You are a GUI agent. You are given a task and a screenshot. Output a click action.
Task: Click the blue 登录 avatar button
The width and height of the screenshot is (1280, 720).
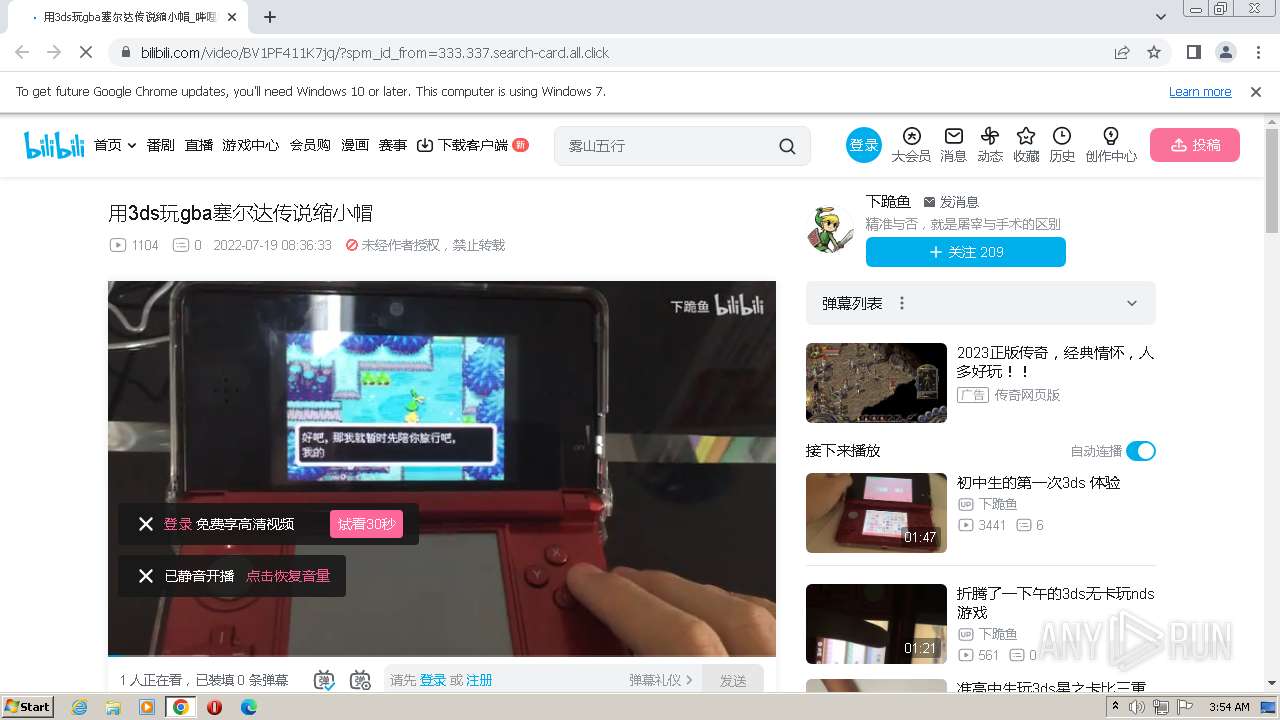point(863,145)
